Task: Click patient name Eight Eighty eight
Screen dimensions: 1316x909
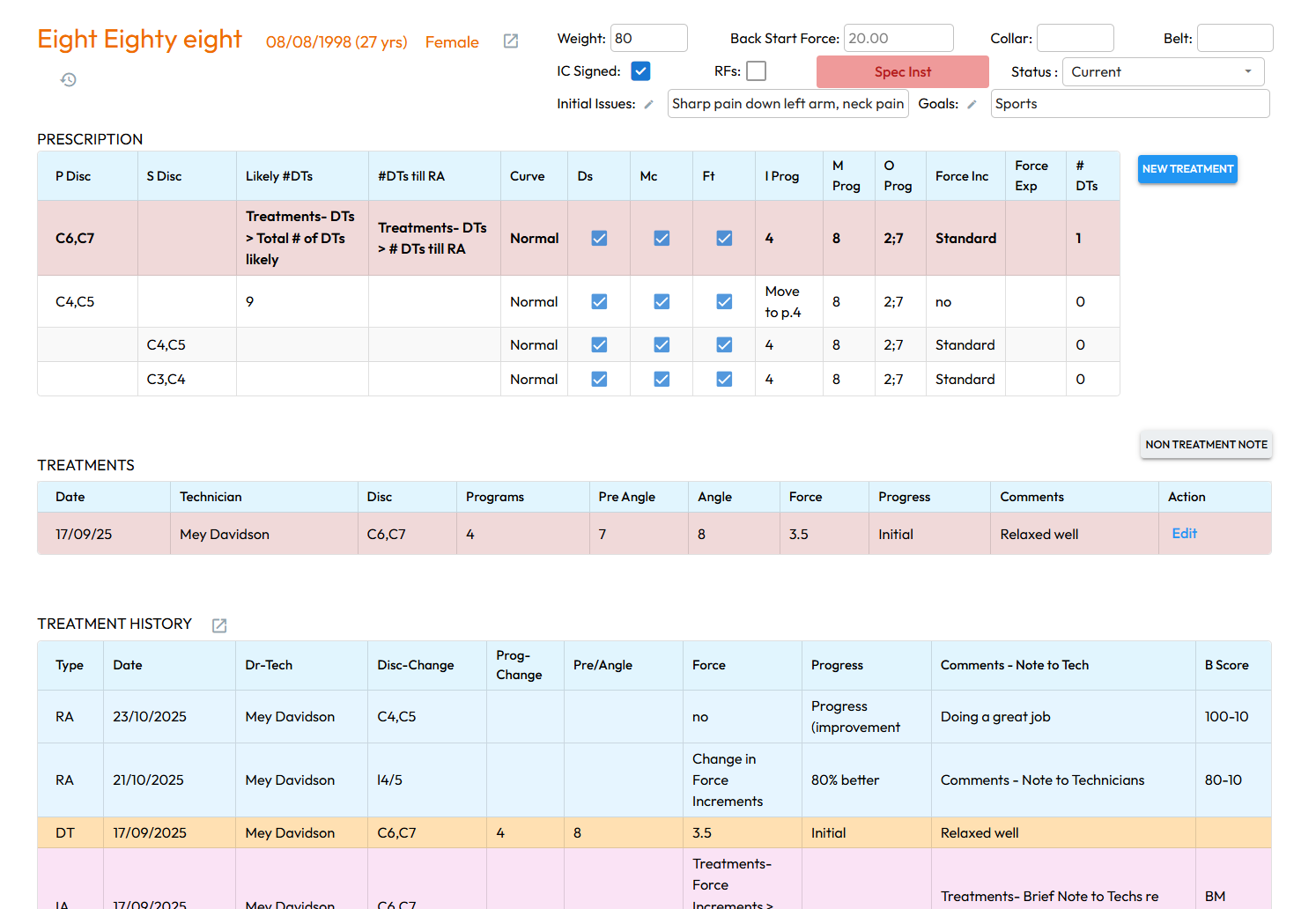Action: (139, 40)
